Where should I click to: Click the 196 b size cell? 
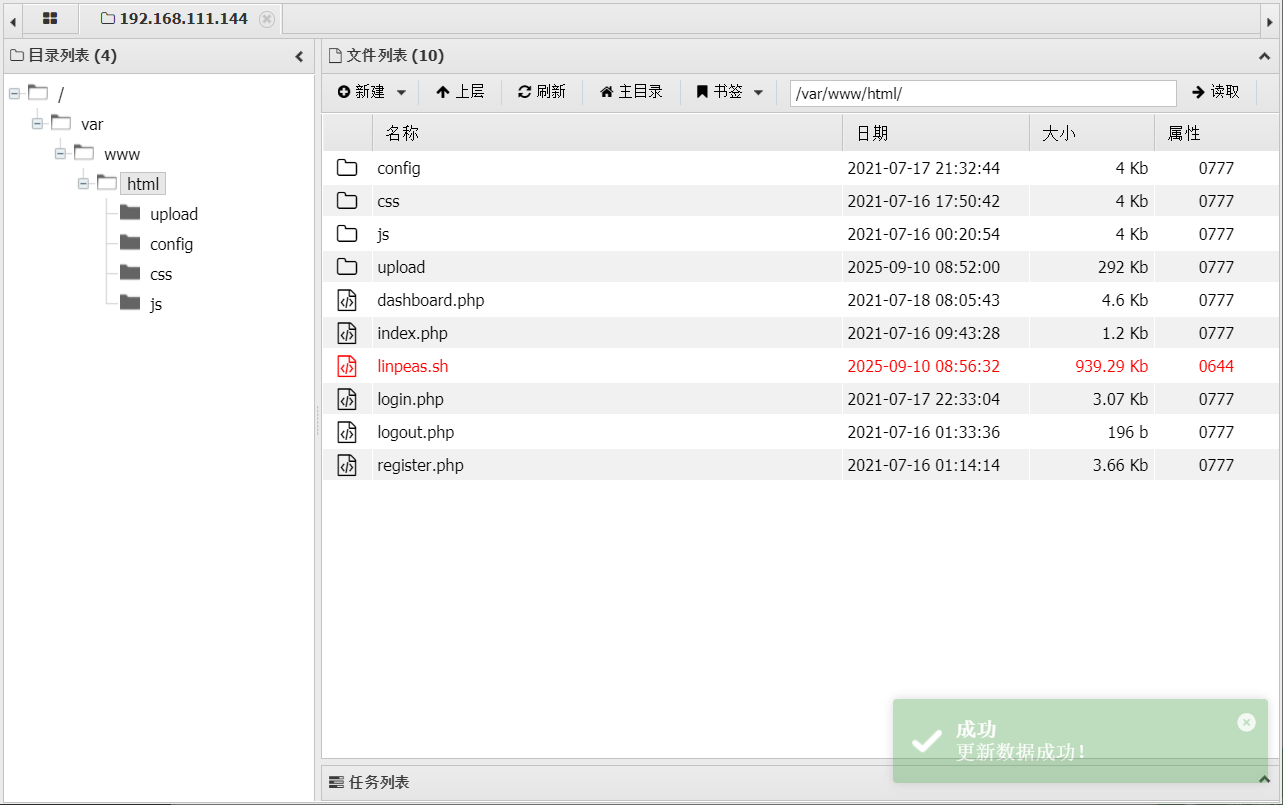1128,432
